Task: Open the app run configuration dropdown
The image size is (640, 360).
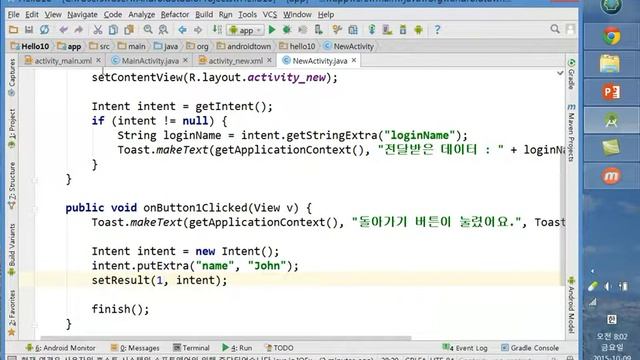Action: click(246, 30)
